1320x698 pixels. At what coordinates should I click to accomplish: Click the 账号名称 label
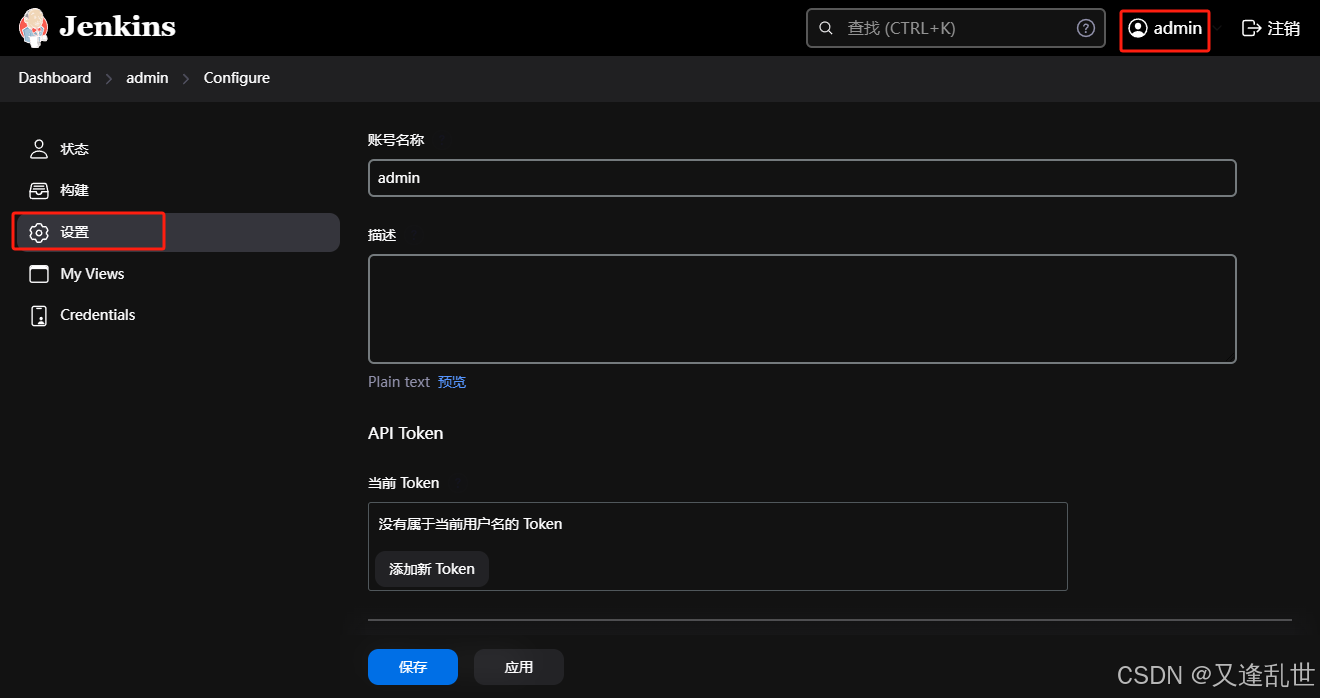pyautogui.click(x=396, y=140)
